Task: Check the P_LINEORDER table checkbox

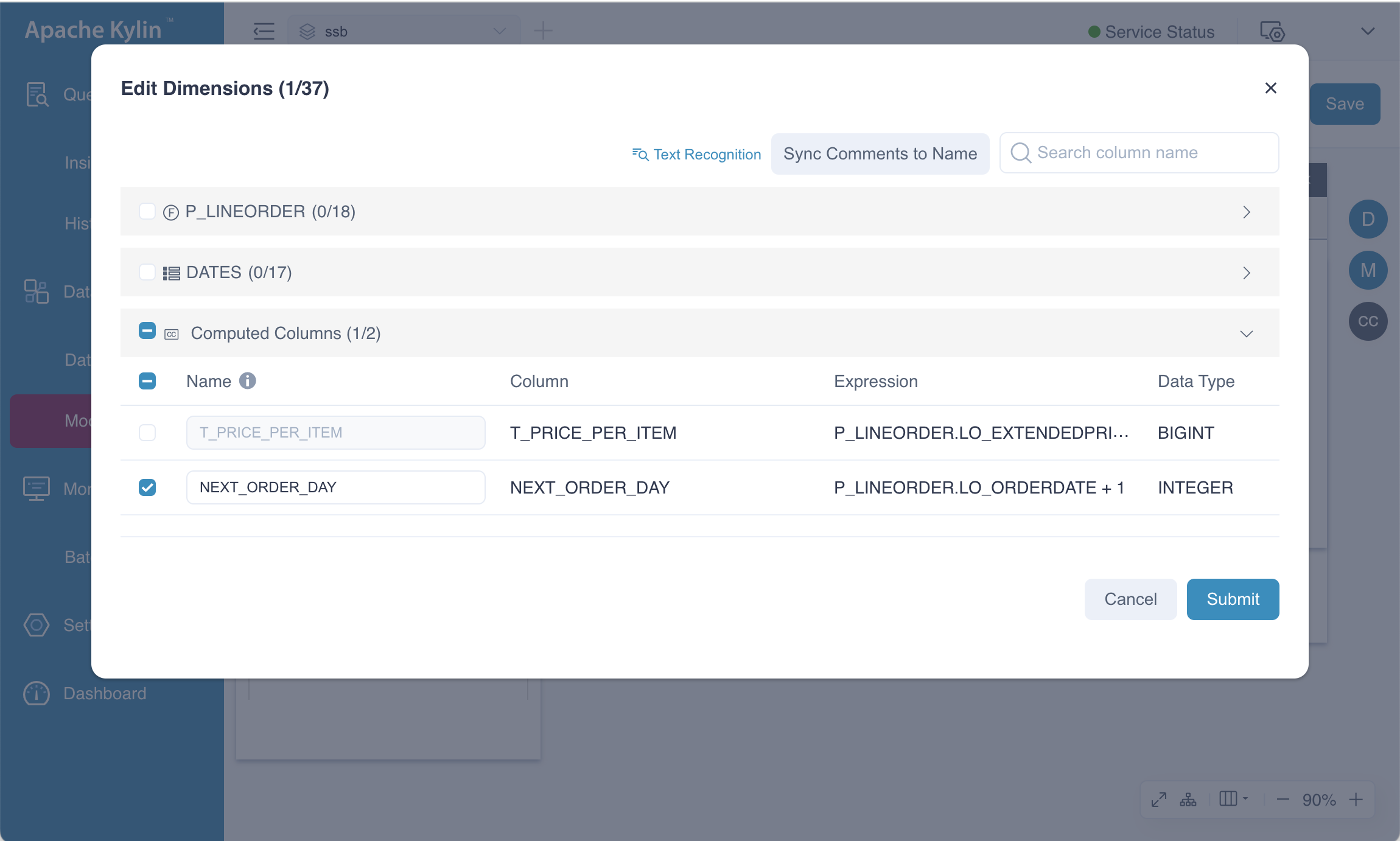Action: pos(147,211)
